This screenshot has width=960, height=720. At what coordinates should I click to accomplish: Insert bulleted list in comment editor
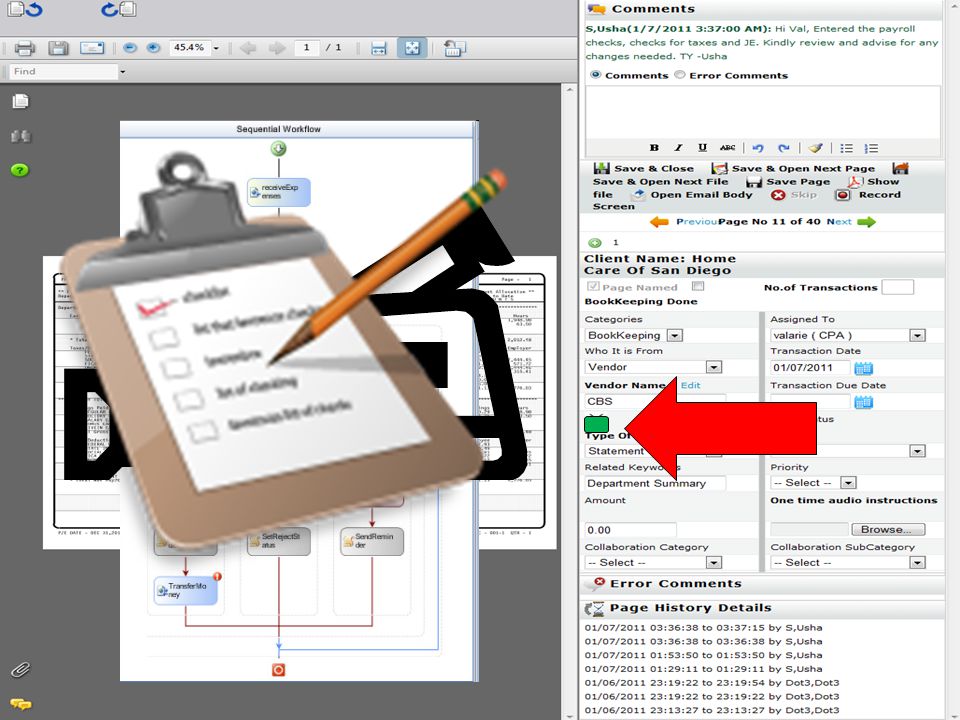click(x=846, y=148)
